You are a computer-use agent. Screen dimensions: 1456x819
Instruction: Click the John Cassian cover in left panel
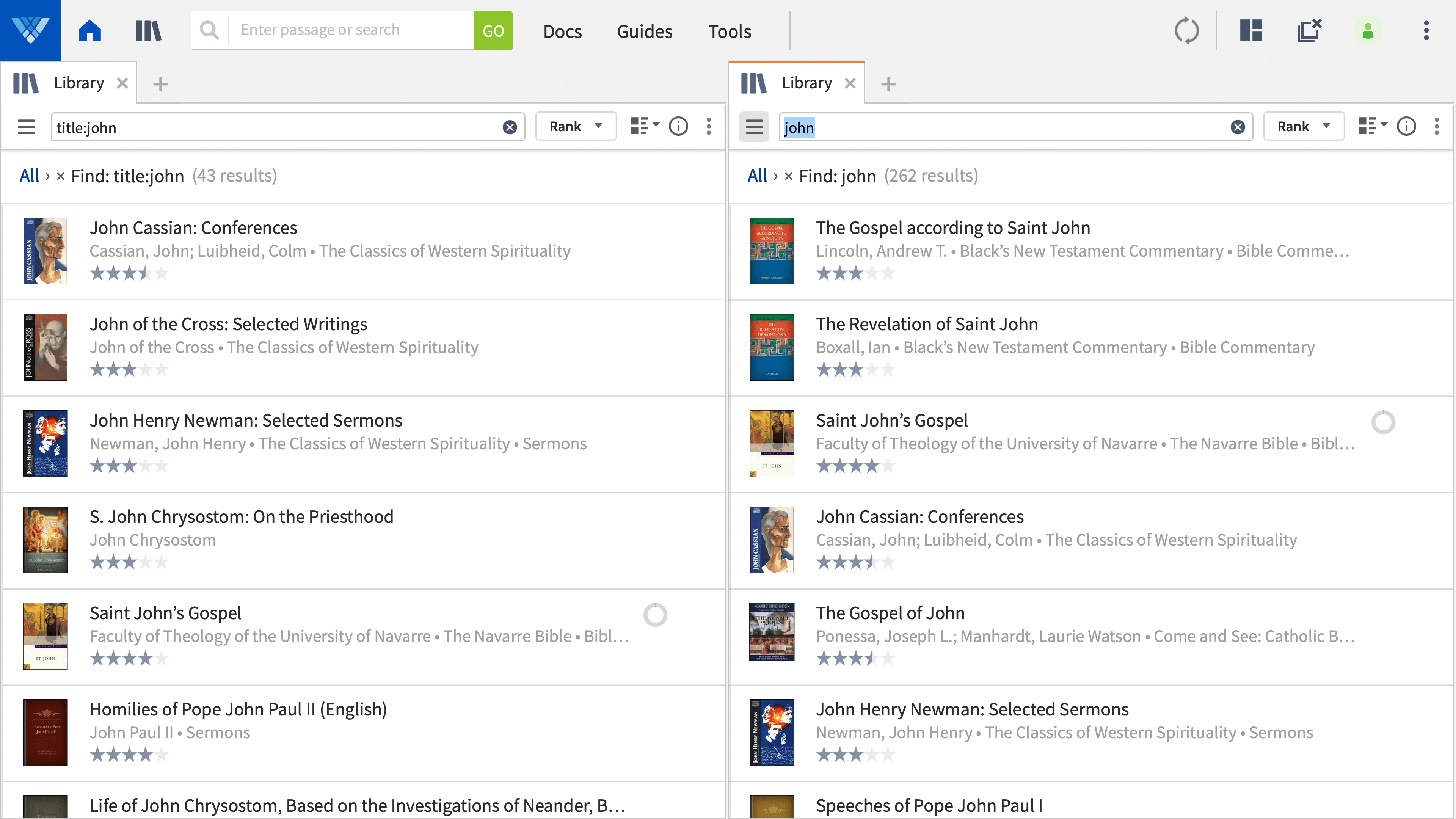pos(45,251)
